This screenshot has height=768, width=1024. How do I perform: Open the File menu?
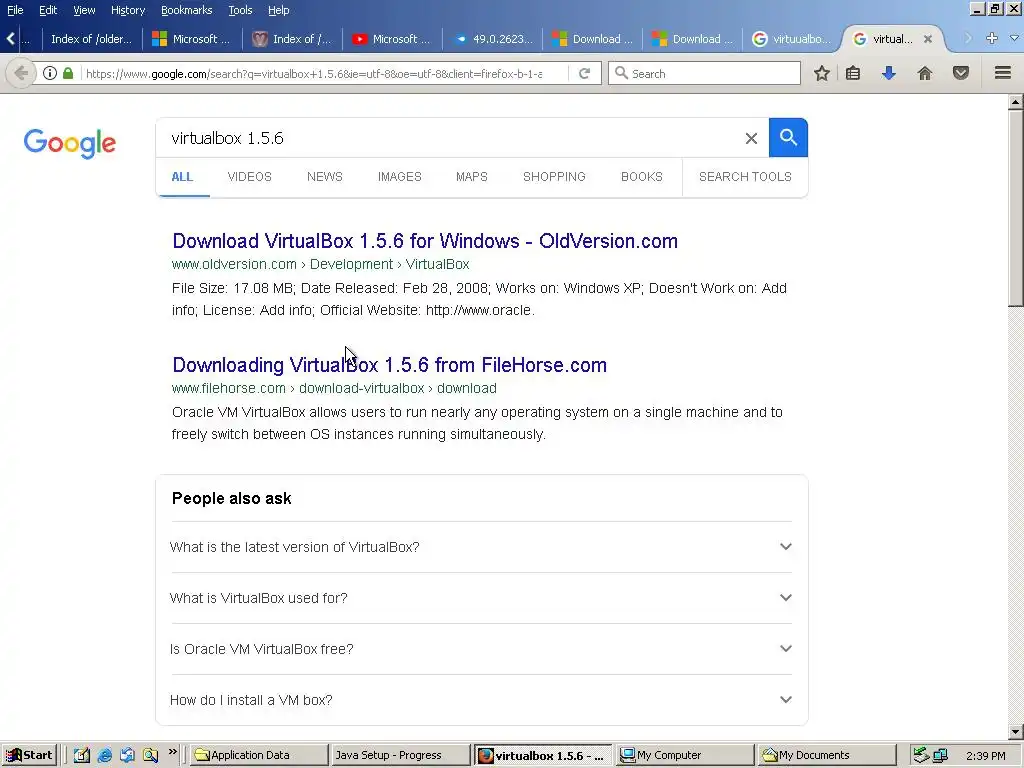point(15,10)
